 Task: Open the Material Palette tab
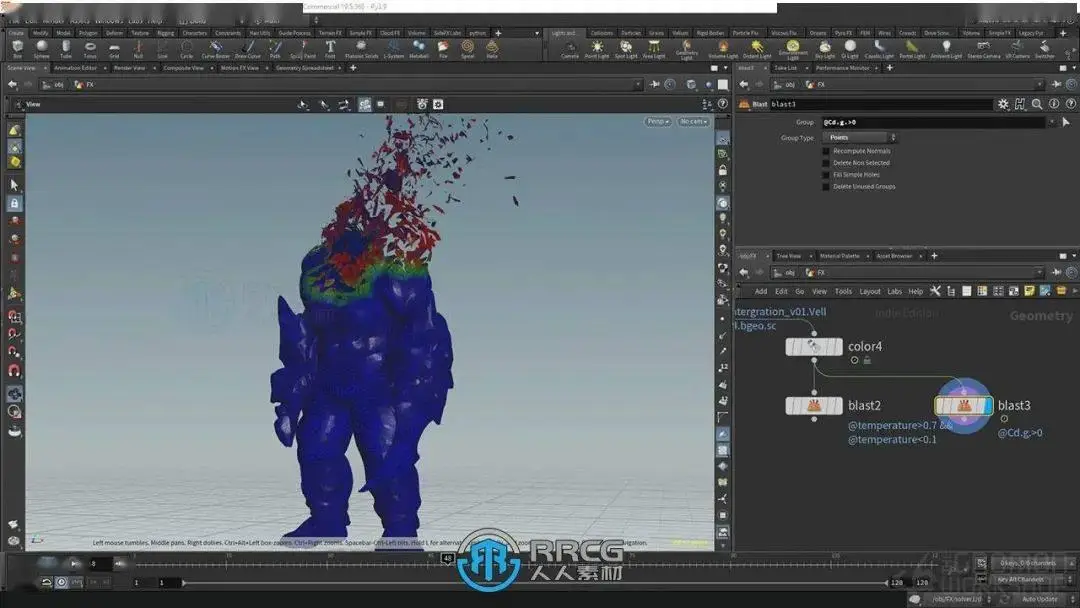[840, 255]
